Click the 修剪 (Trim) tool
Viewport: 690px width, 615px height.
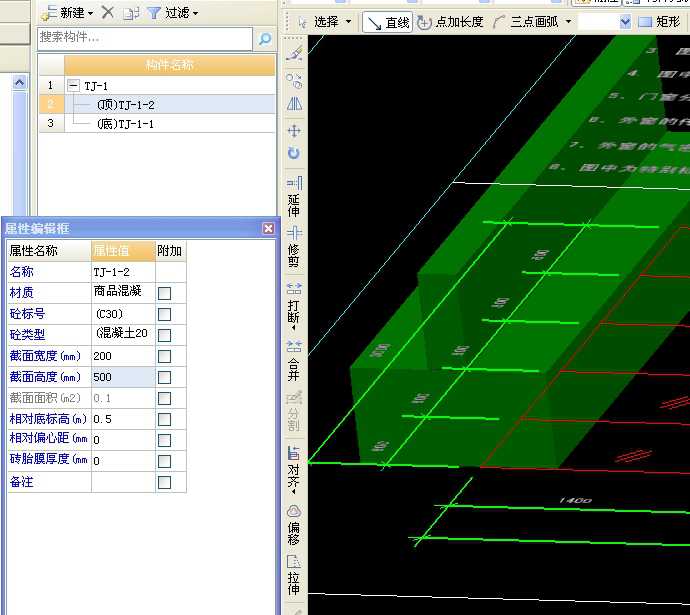294,247
